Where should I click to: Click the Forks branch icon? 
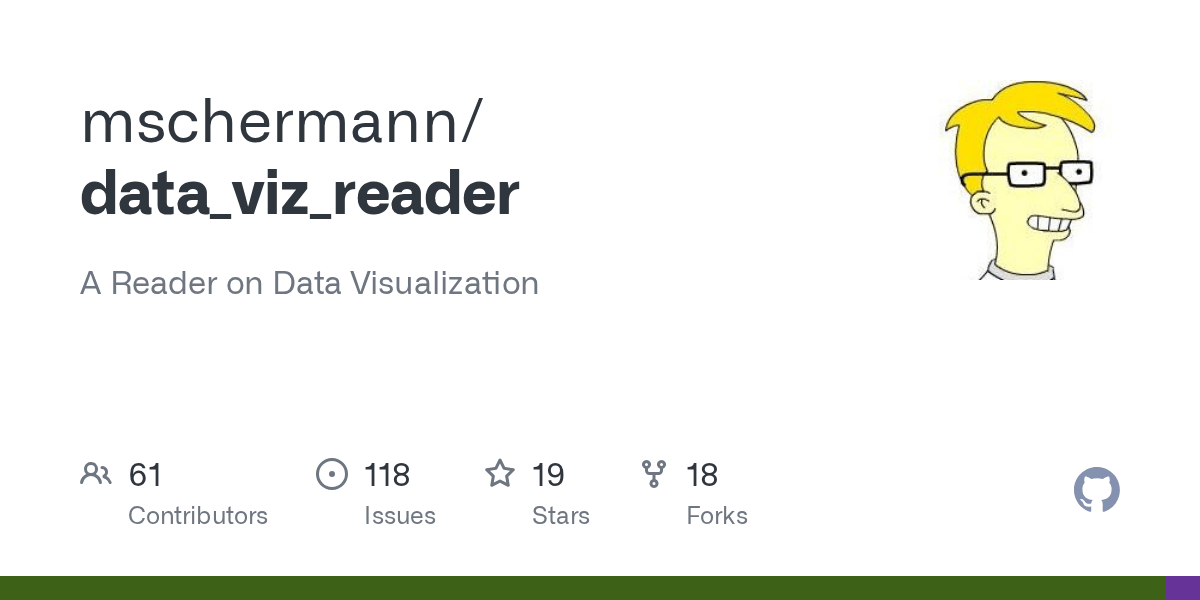tap(654, 474)
